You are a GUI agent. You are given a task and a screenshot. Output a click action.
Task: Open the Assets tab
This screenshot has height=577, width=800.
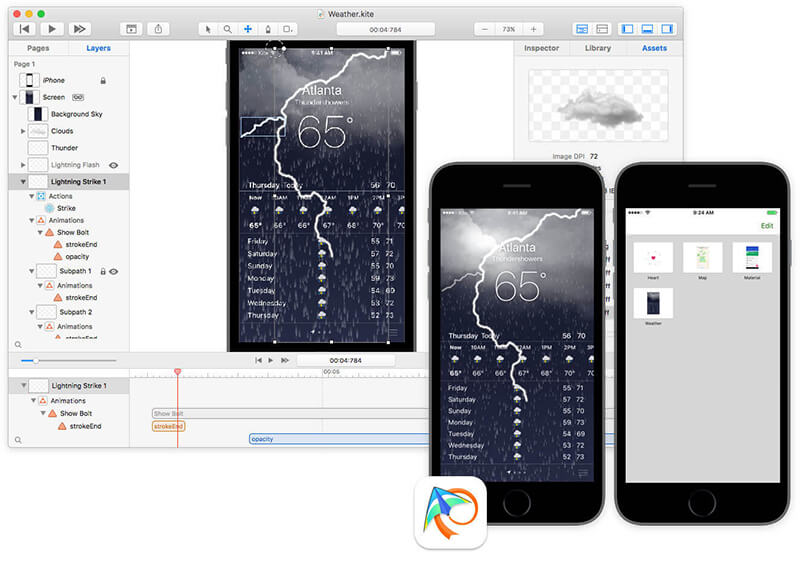coord(654,48)
